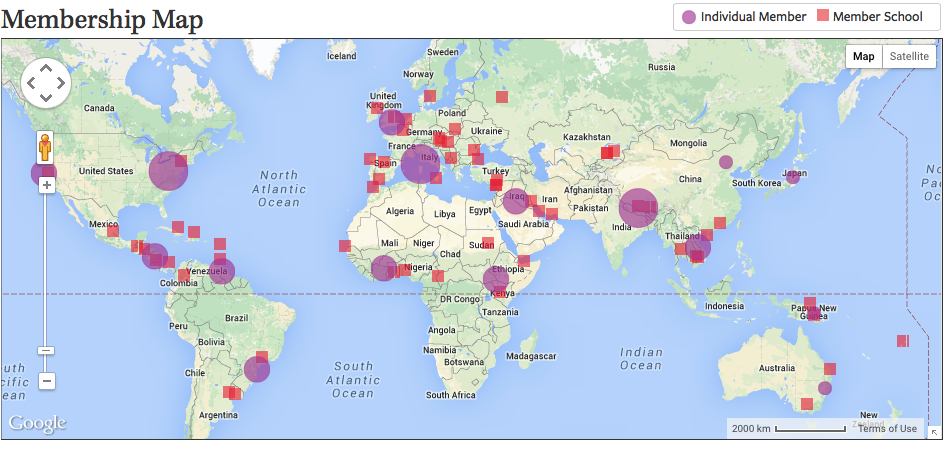
Task: Open the Terms of Use link
Action: click(x=887, y=429)
